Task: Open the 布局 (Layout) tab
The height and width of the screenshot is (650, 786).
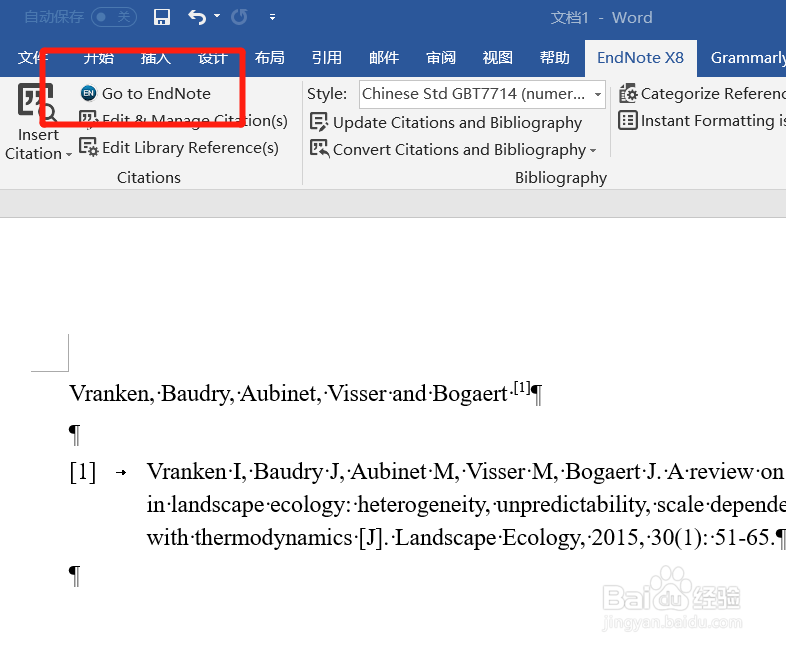Action: [x=270, y=58]
